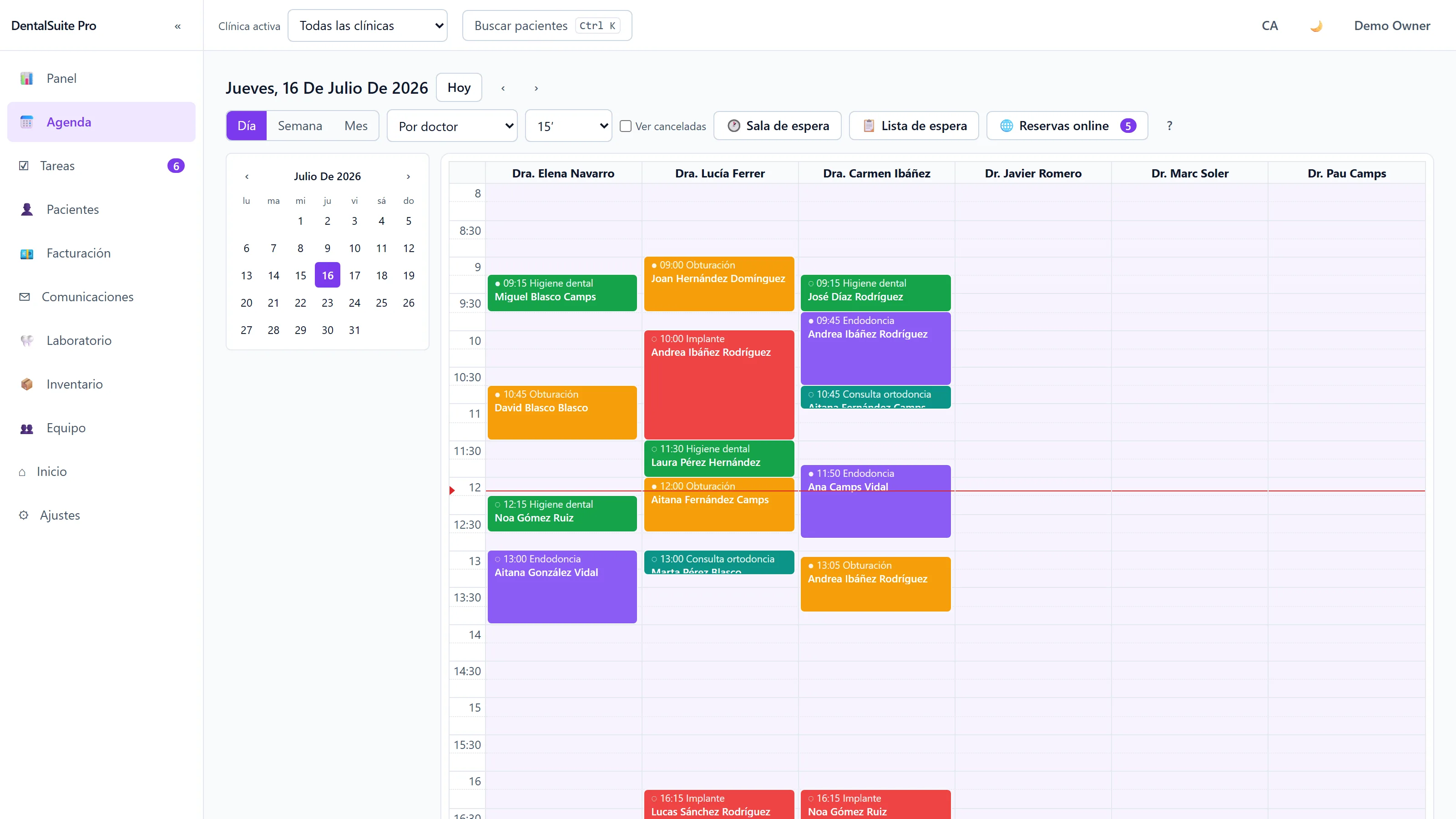Switch to Día view tab

(247, 126)
